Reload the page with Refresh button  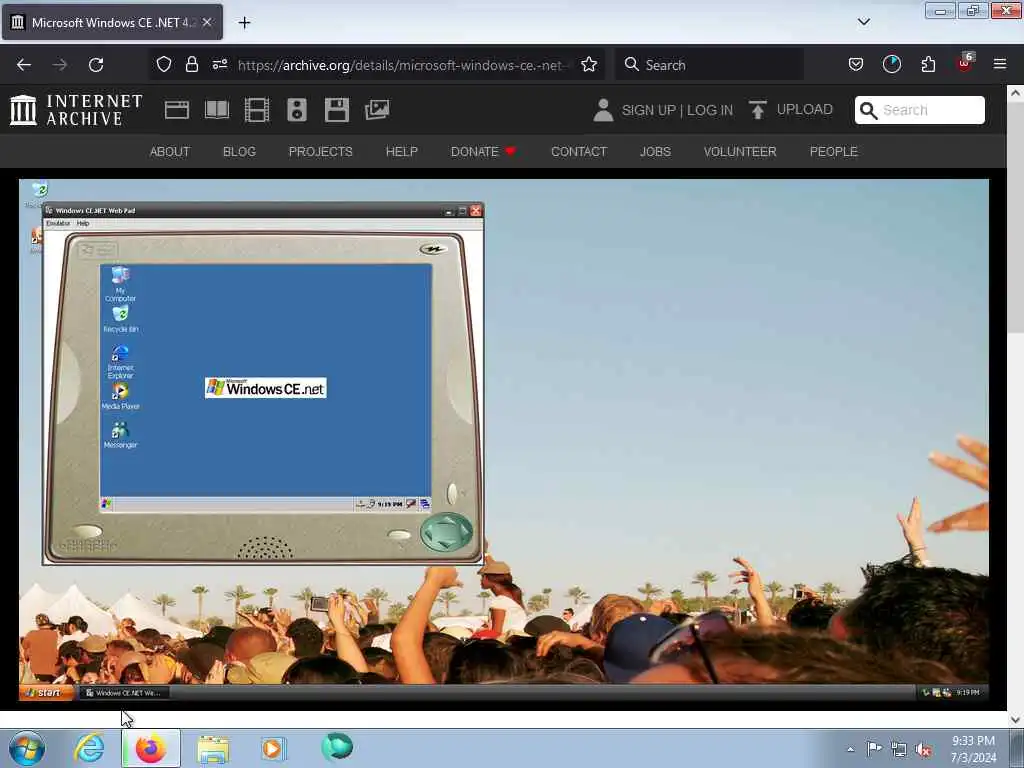click(96, 65)
